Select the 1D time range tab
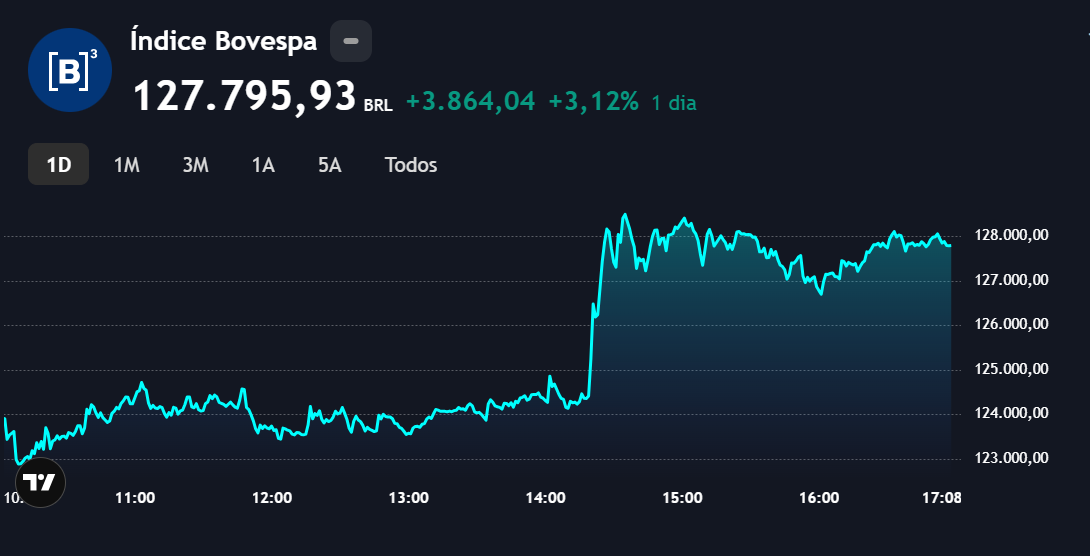This screenshot has width=1090, height=556. [59, 165]
